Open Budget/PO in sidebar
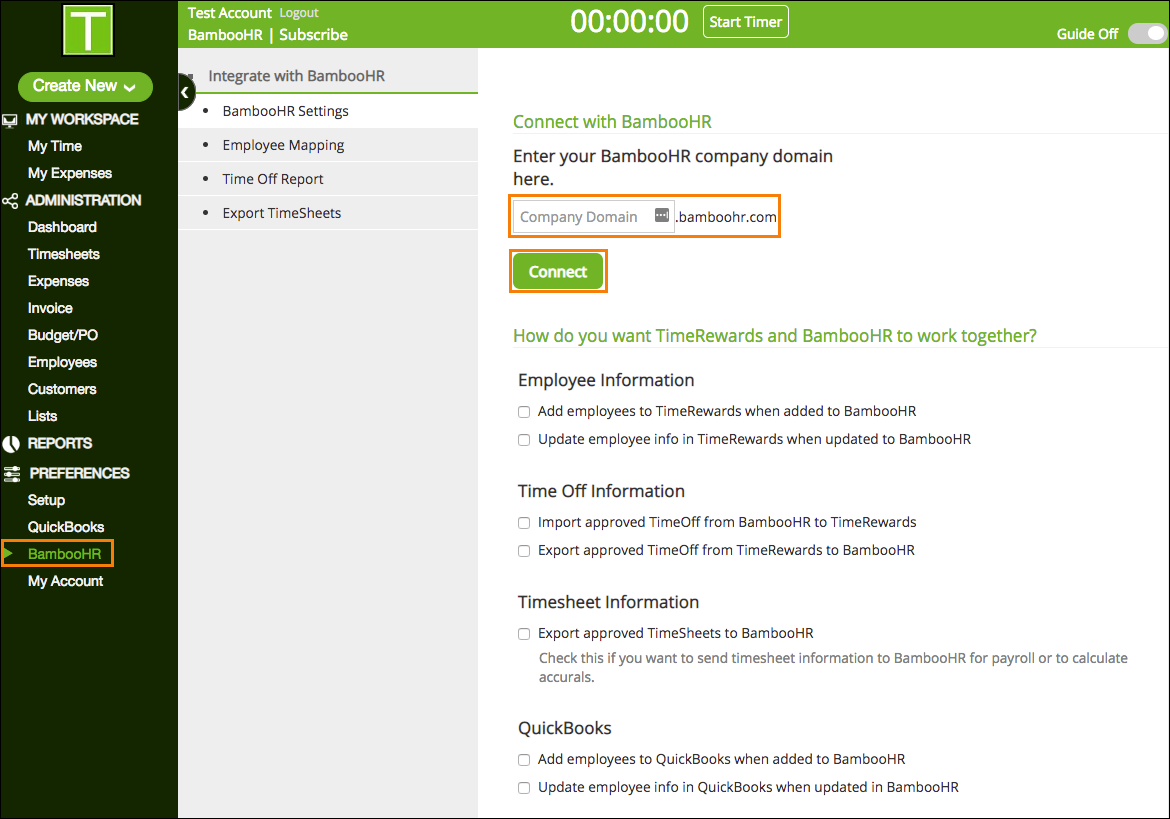 point(63,335)
